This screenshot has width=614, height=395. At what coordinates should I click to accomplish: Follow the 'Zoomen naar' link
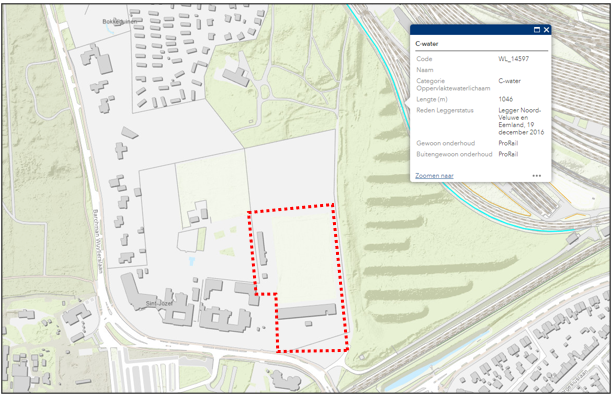pos(434,176)
